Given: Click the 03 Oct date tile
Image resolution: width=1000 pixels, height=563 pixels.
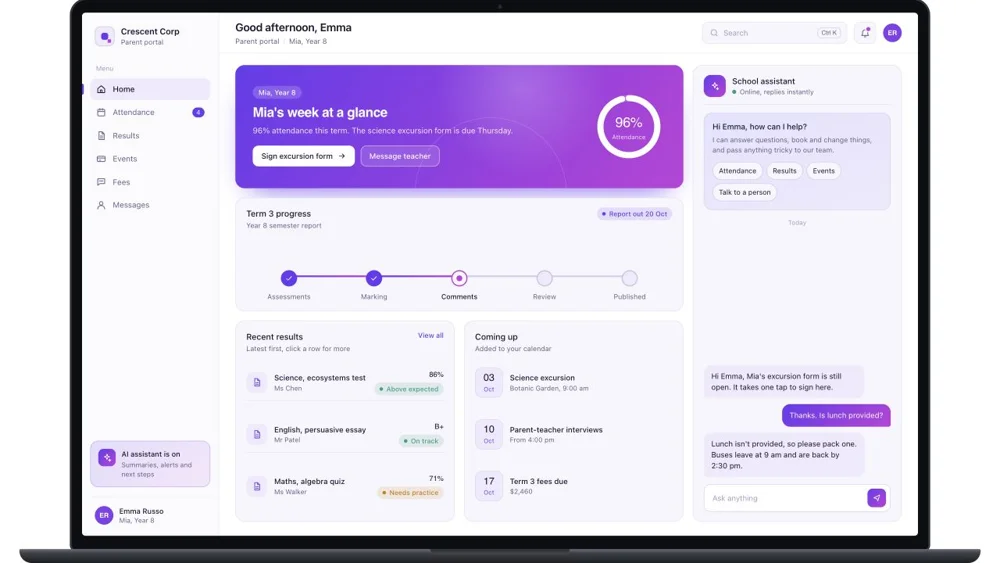Looking at the screenshot, I should click(x=489, y=383).
